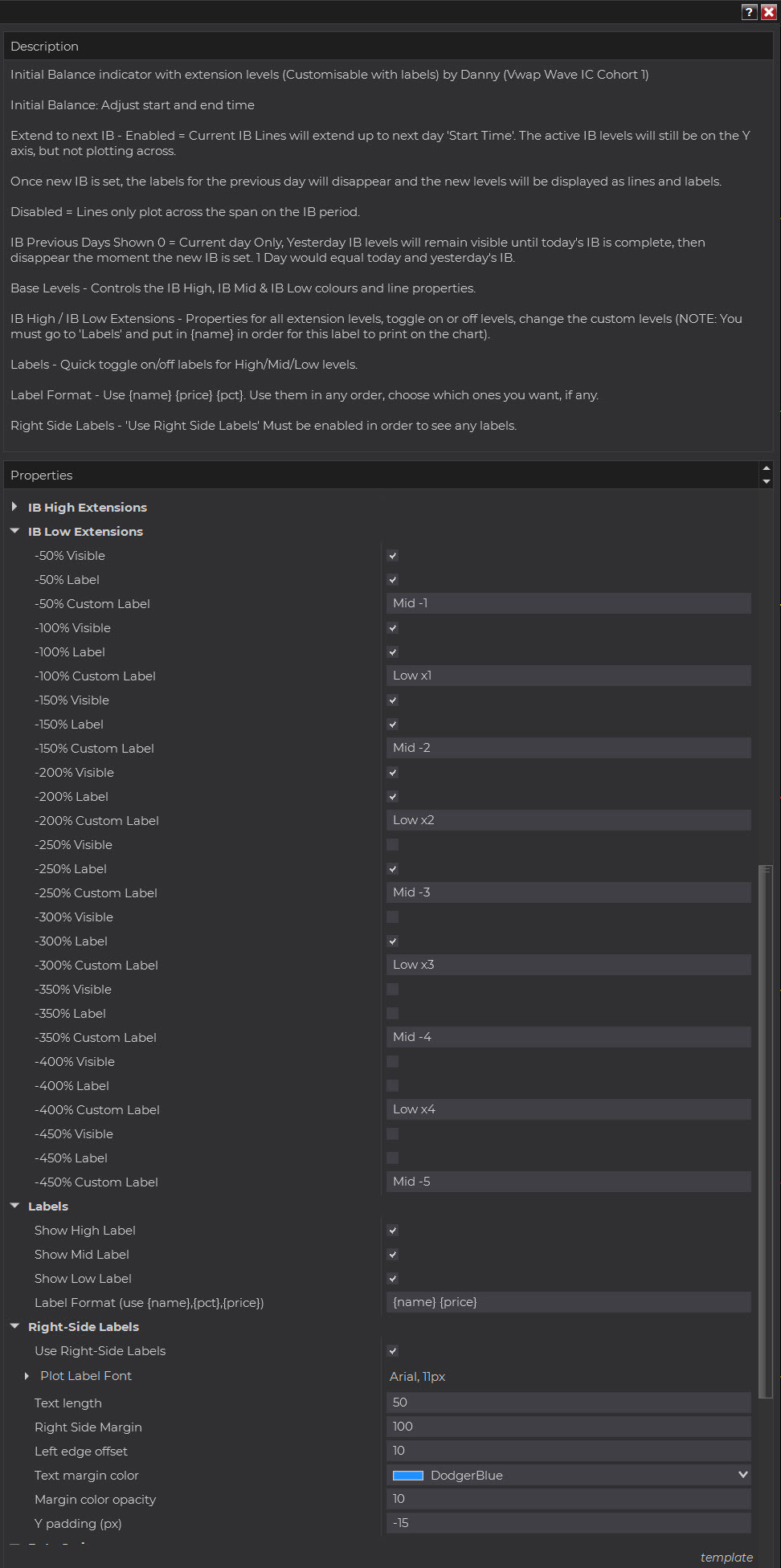Enable the -350% Visible checkbox
This screenshot has width=781, height=1568.
tap(393, 989)
